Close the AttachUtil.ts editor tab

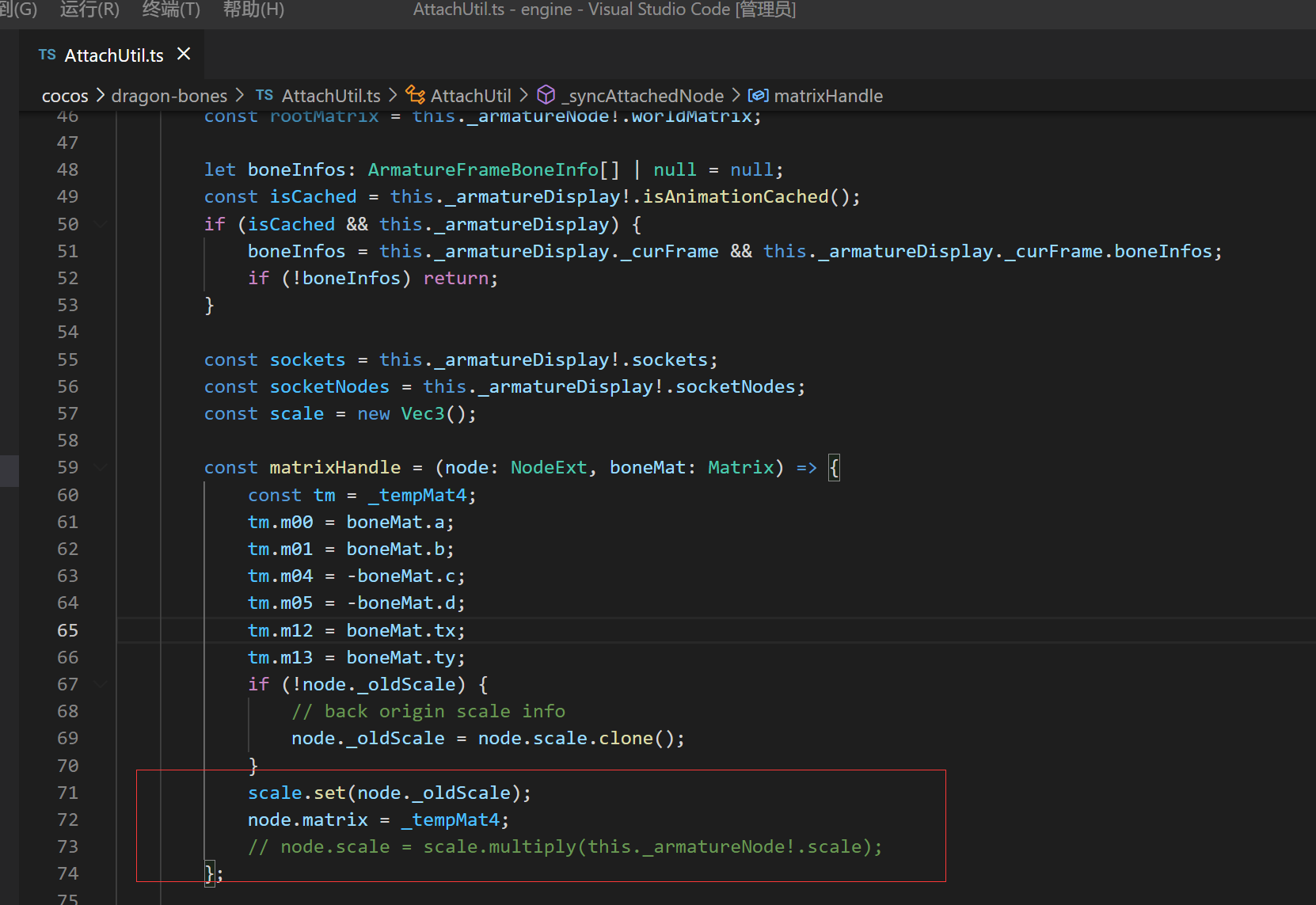pyautogui.click(x=184, y=54)
